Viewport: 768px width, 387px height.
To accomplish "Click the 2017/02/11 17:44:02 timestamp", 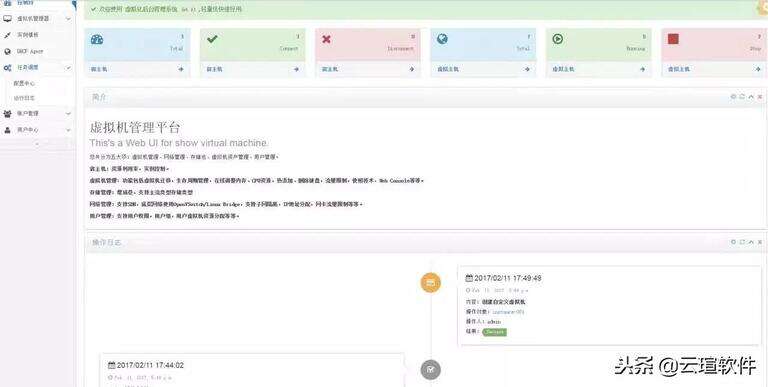I will click(x=150, y=365).
